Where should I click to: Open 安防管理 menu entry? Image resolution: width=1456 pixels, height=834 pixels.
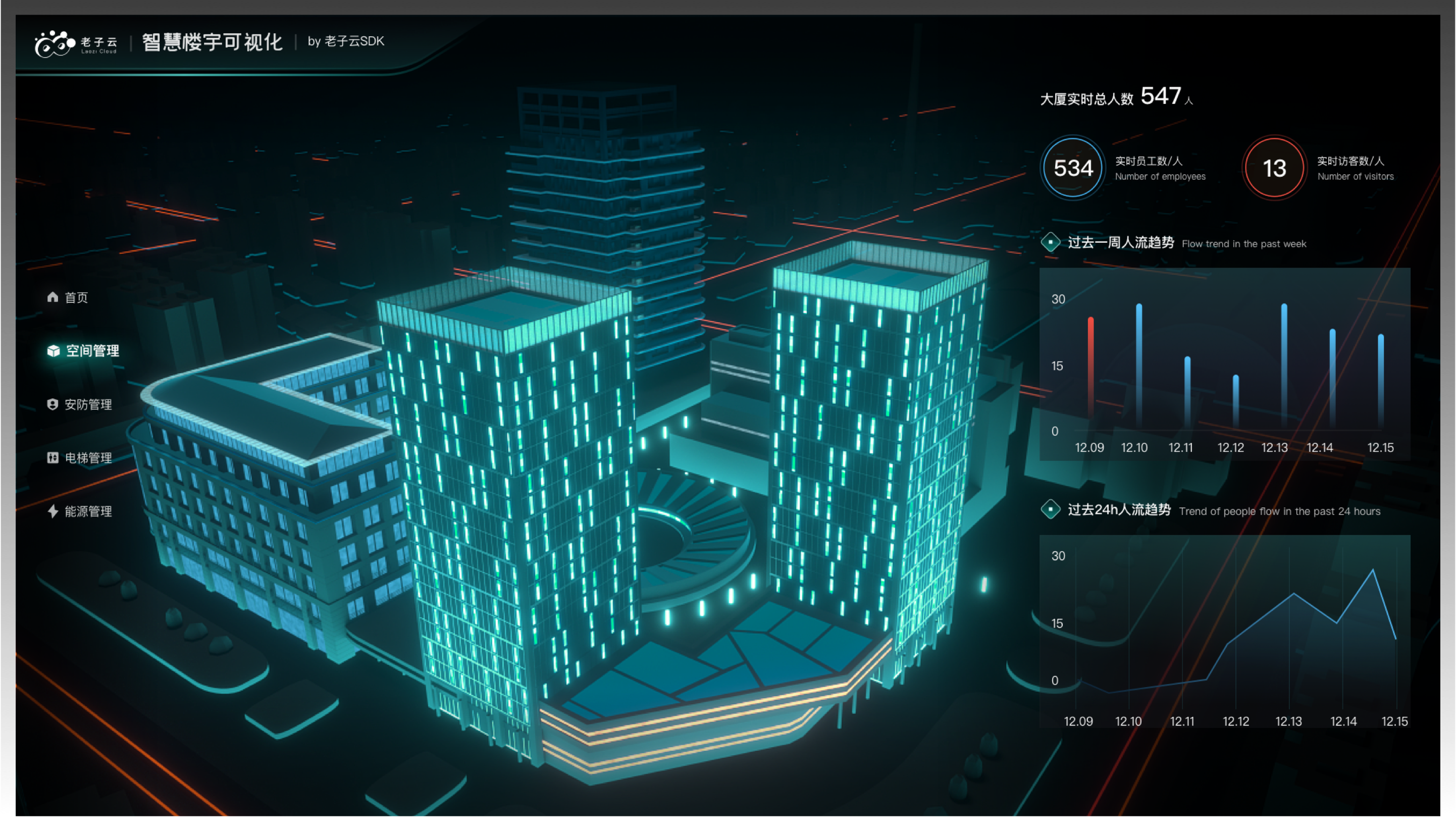(88, 404)
